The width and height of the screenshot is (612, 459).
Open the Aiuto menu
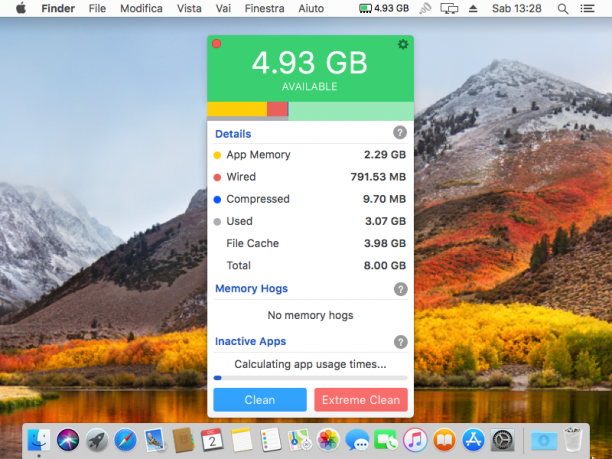tap(311, 8)
